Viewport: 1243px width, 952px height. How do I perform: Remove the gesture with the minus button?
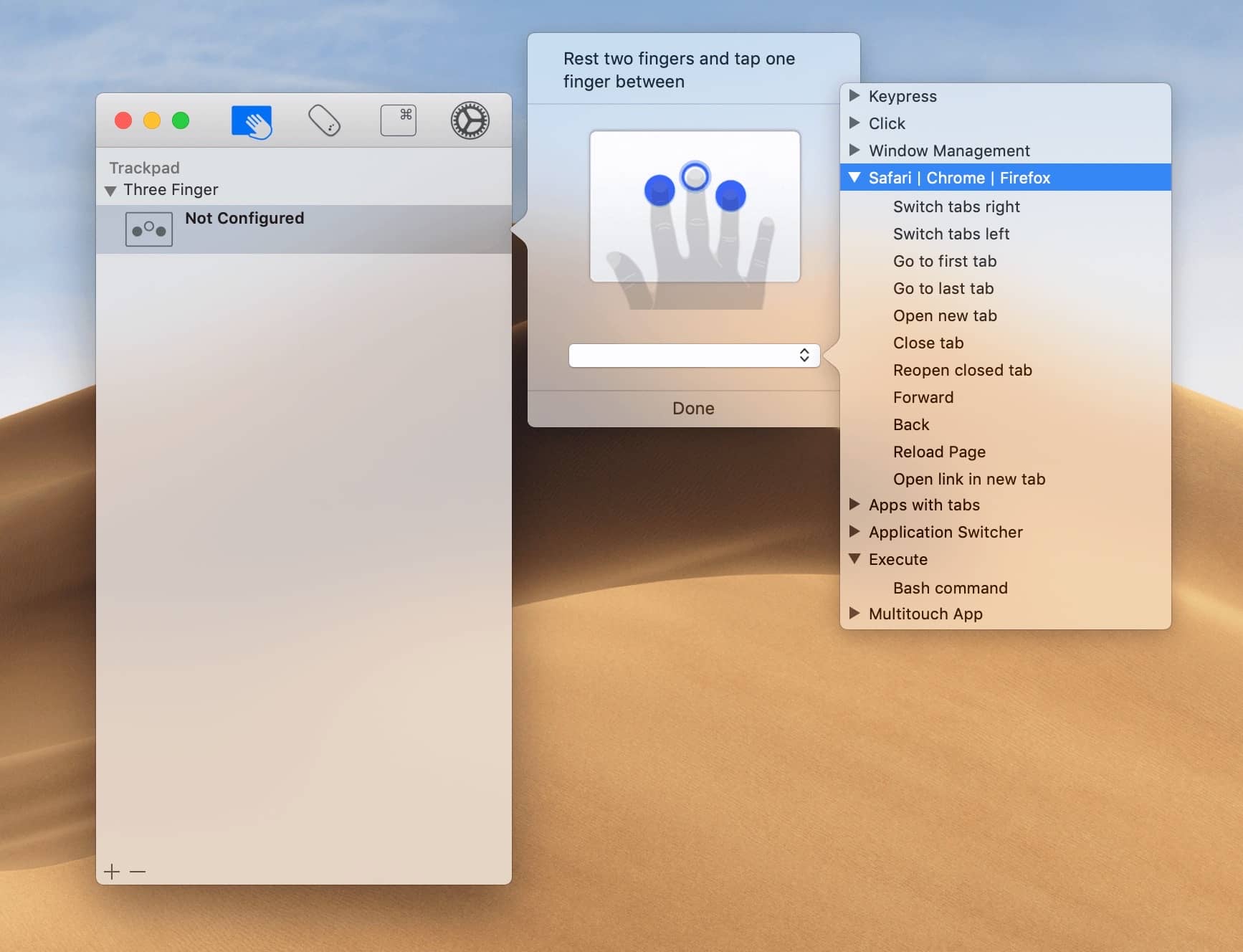point(138,872)
